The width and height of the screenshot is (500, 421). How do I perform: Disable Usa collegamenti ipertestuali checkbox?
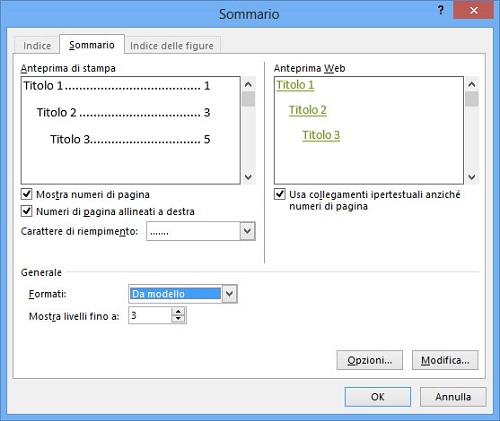(280, 194)
